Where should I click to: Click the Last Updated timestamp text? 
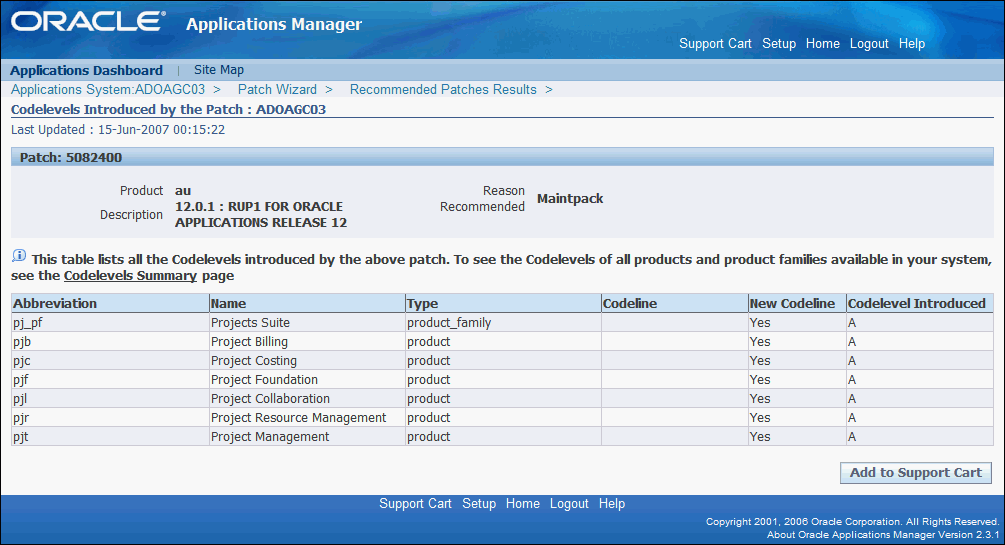(x=118, y=130)
